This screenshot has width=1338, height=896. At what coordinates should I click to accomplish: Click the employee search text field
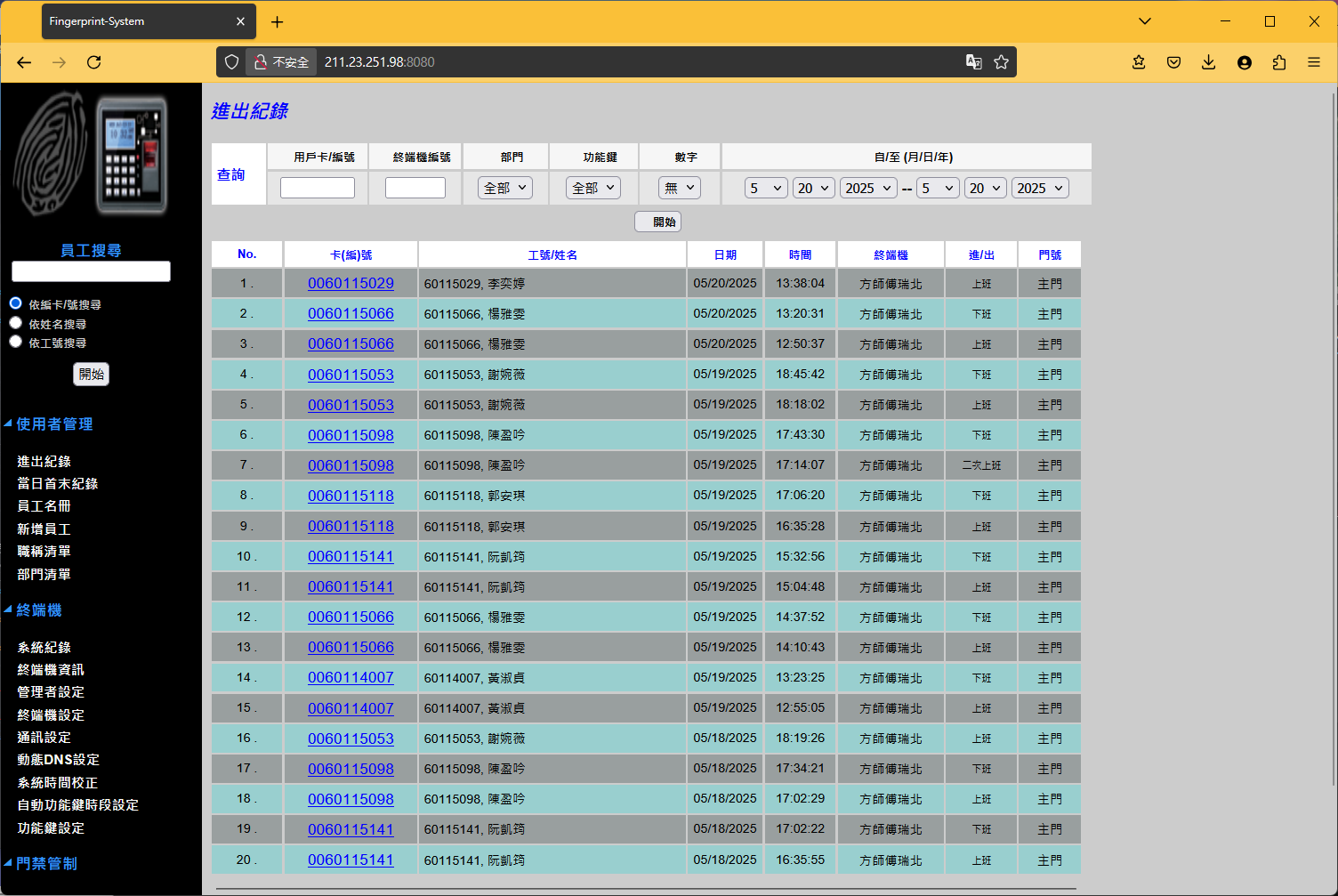point(91,271)
